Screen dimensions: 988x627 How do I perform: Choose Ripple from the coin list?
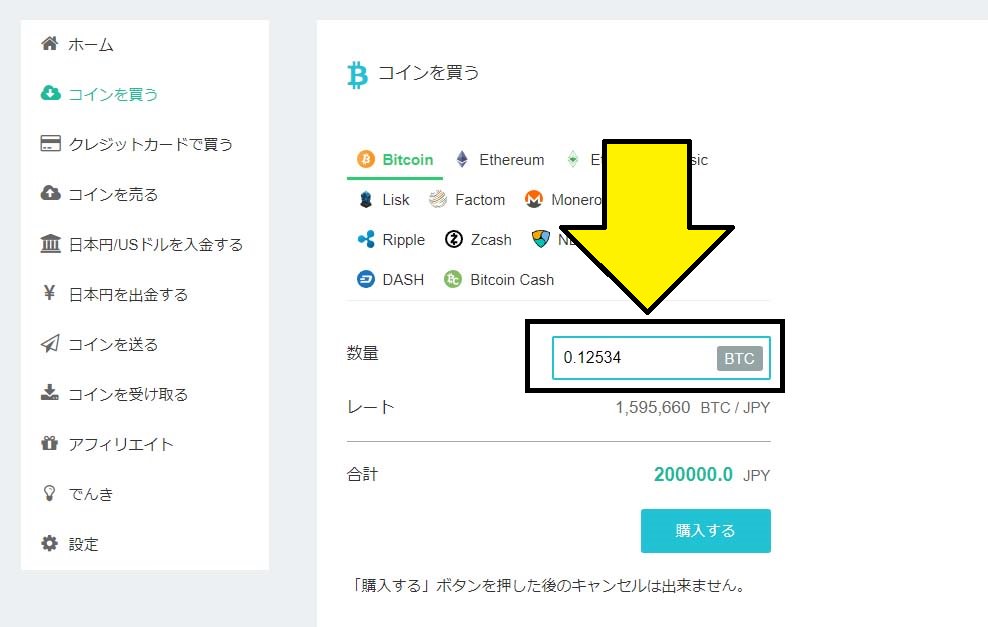391,240
